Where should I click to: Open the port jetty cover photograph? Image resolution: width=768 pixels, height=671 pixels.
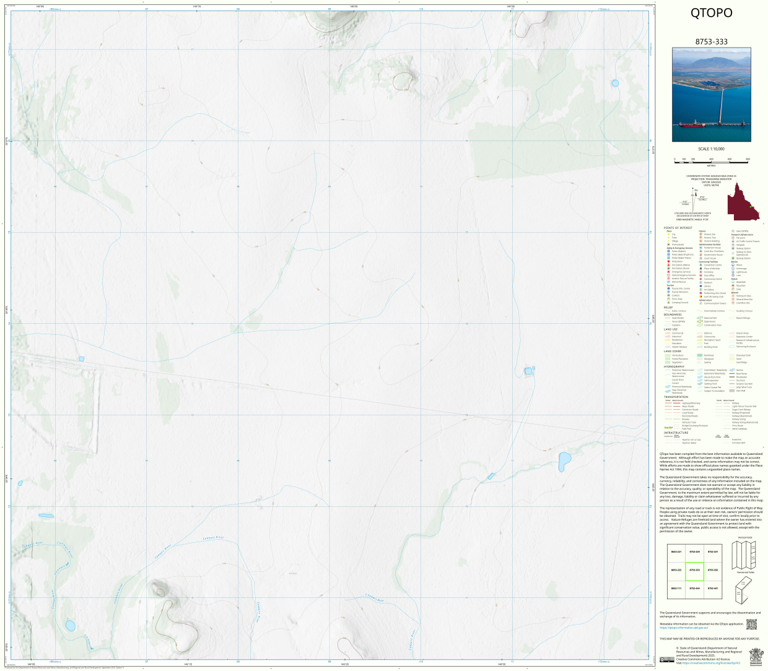click(711, 95)
